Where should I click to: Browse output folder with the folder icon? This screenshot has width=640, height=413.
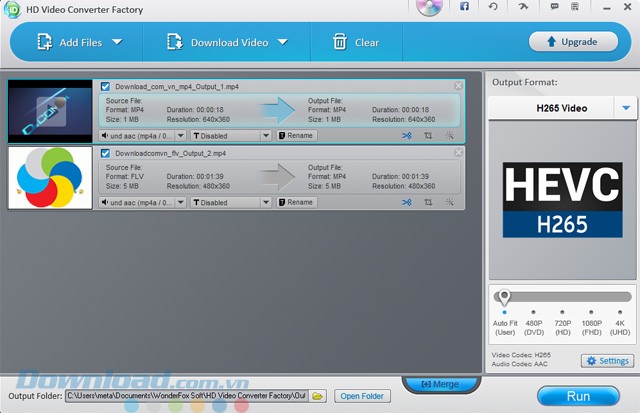[318, 396]
